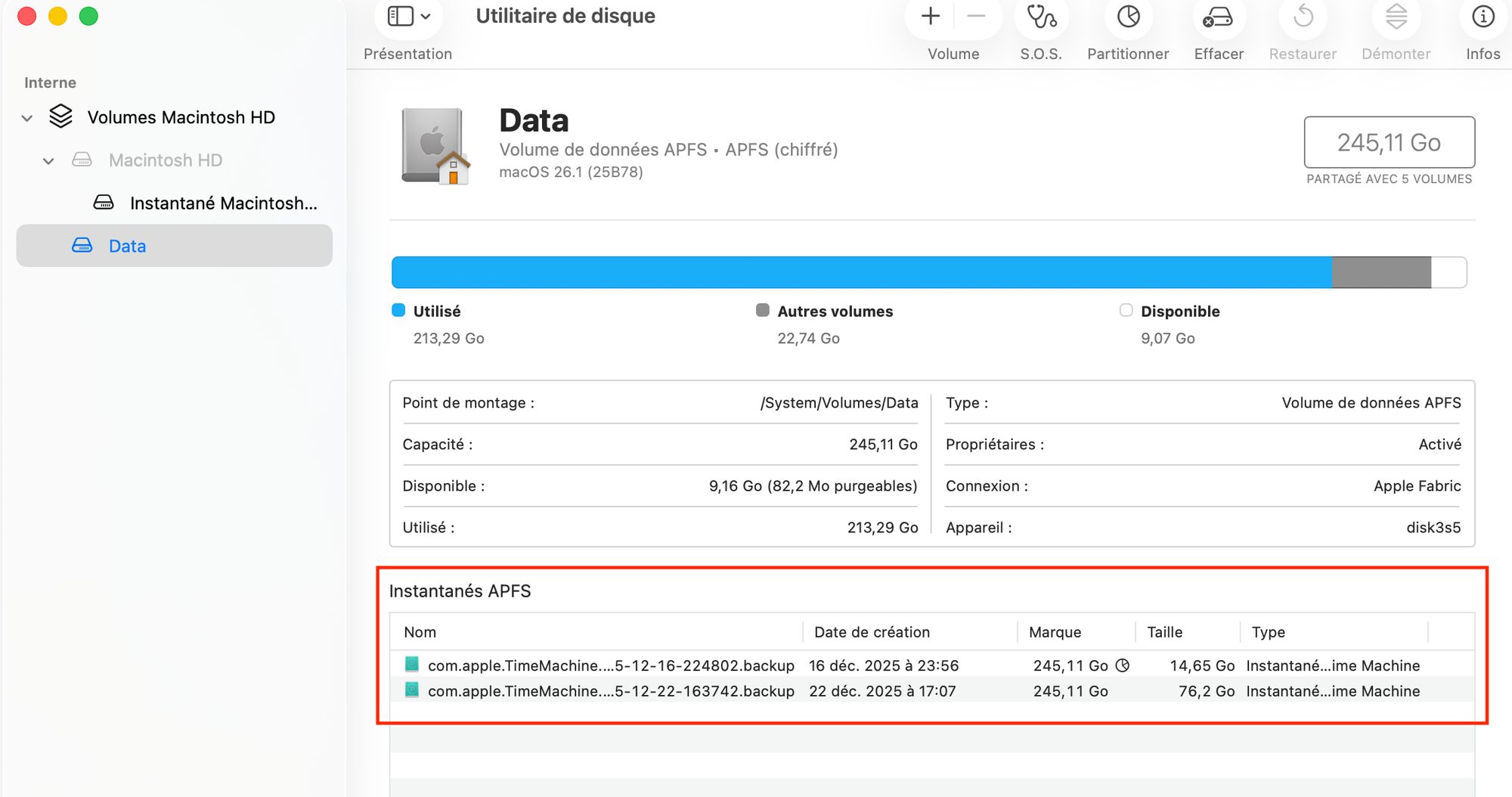The width and height of the screenshot is (1512, 797).
Task: Select Instantané Macintosh snapshot in sidebar
Action: (222, 203)
